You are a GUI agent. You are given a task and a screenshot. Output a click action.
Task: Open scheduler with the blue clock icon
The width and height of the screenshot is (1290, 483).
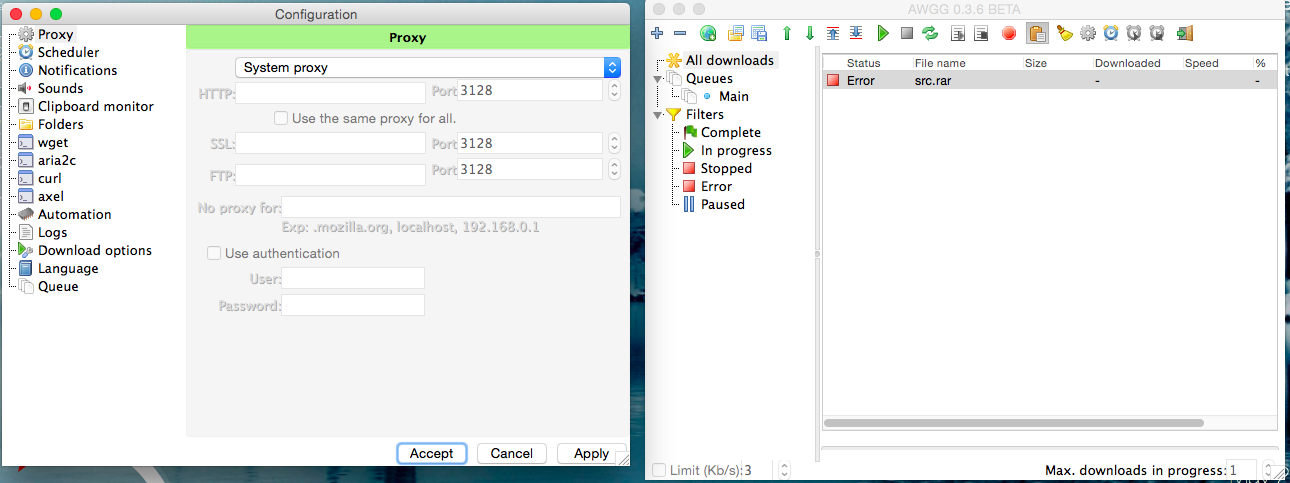1111,33
